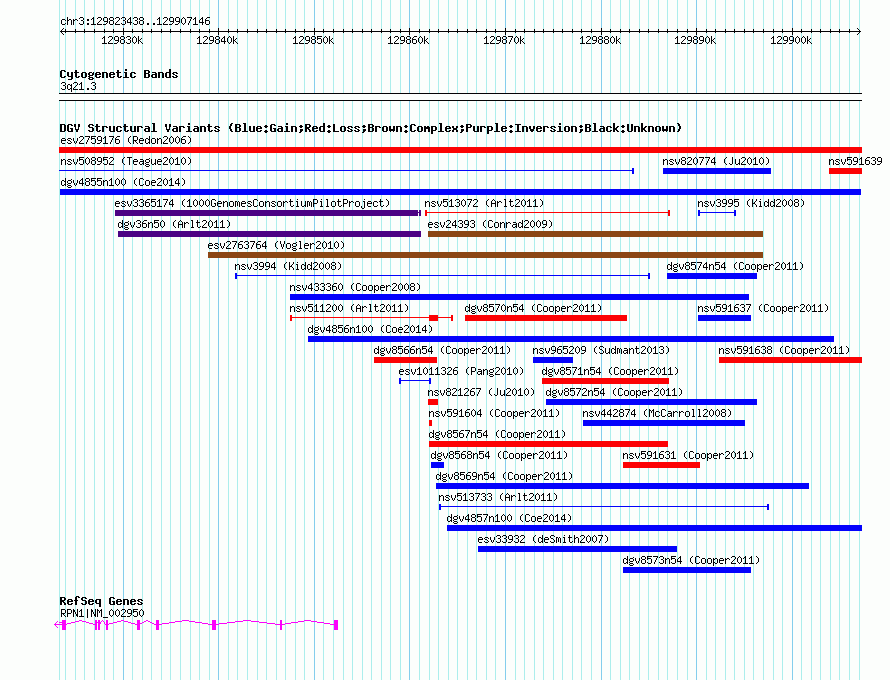Select the brown esv24393 complex bar

(x=595, y=234)
